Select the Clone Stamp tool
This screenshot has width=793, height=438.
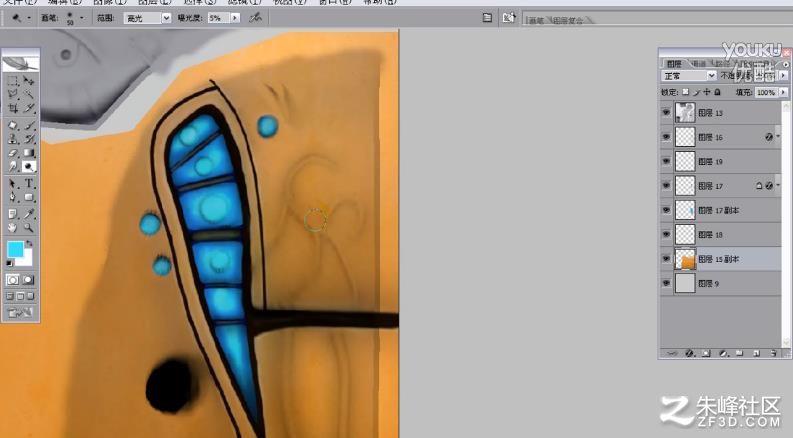13,139
